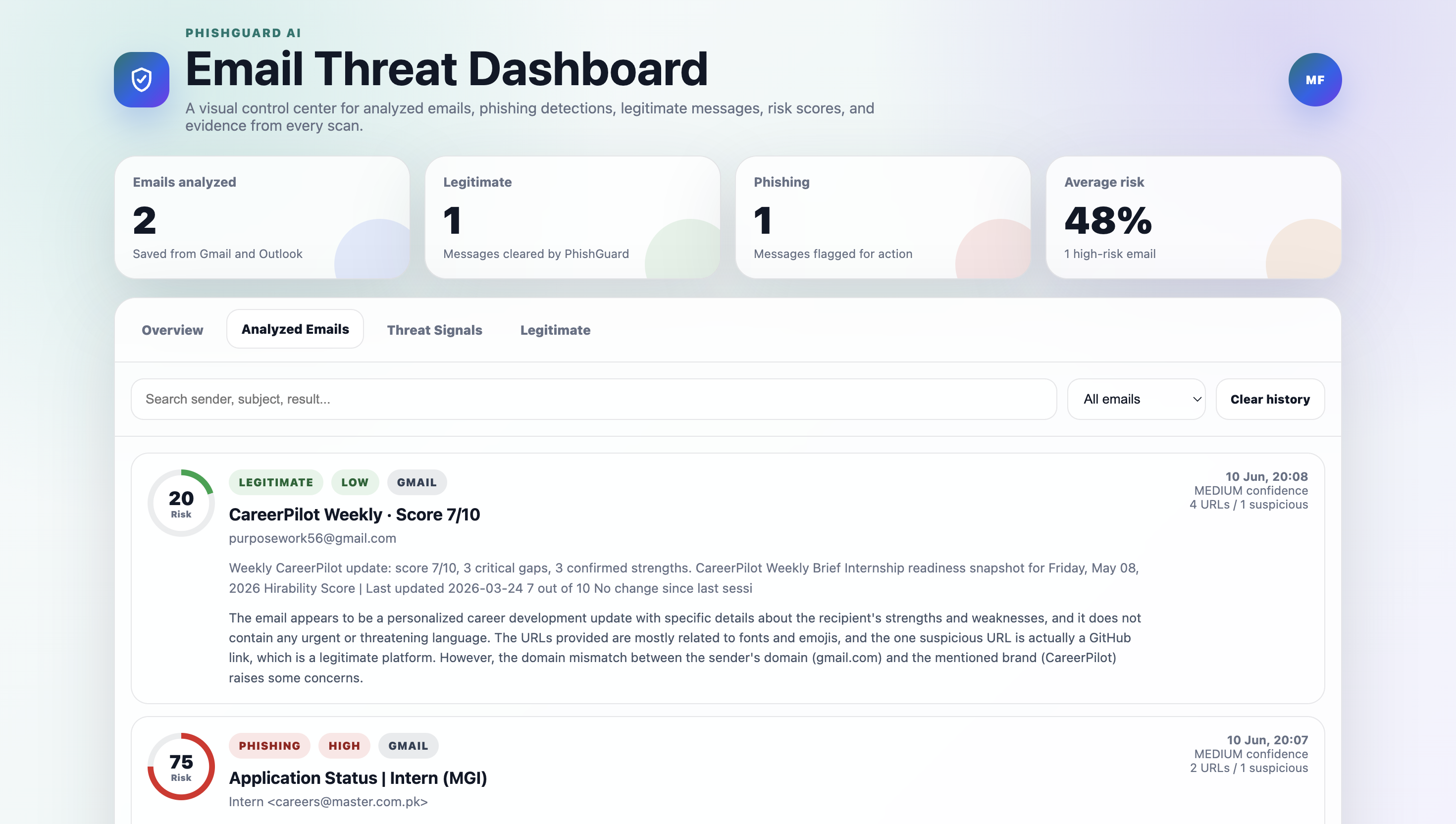Click the CareerPilot analysis explanation paragraph

pos(685,647)
